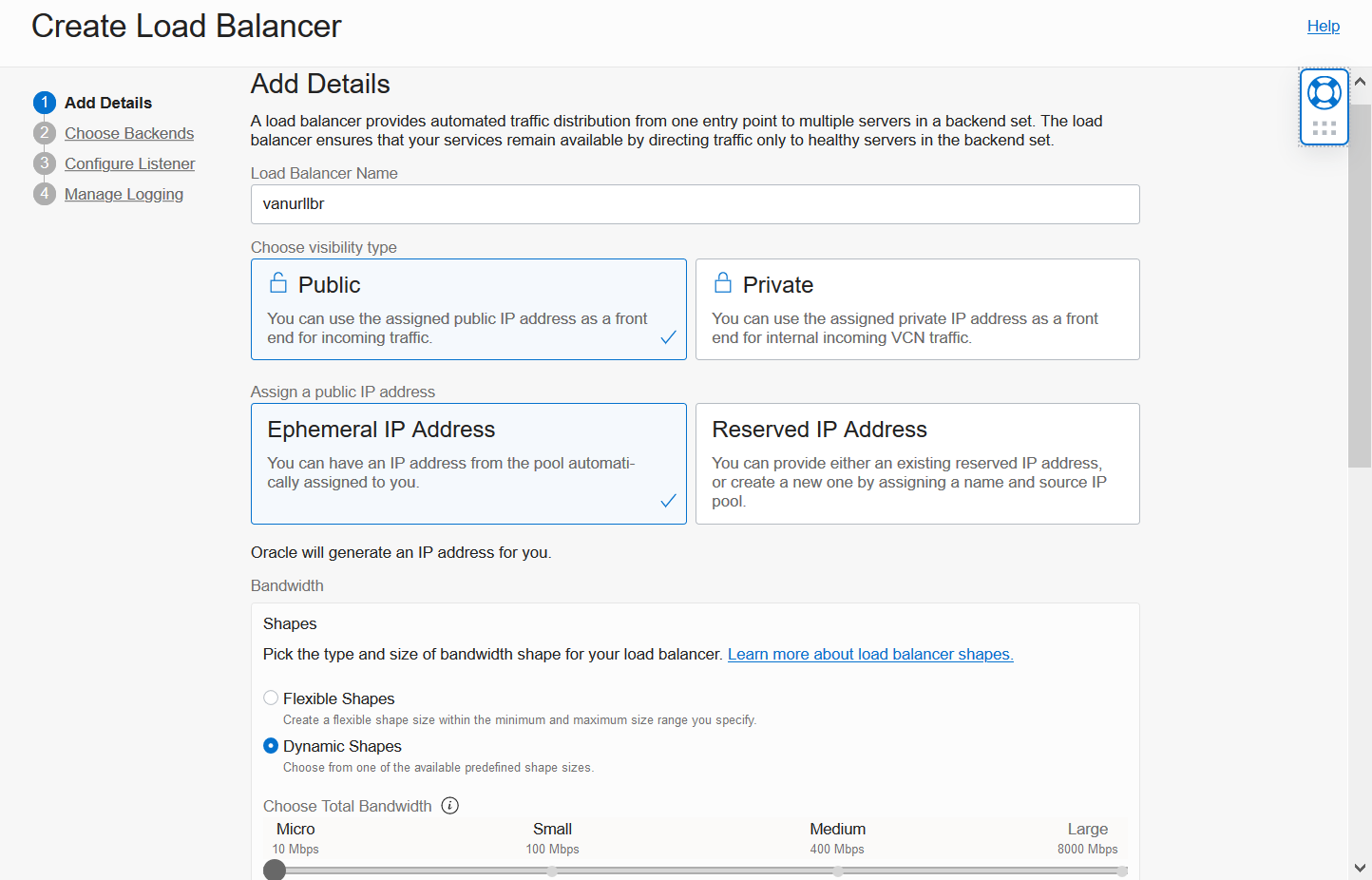Click inside the Load Balancer Name field

click(x=695, y=203)
